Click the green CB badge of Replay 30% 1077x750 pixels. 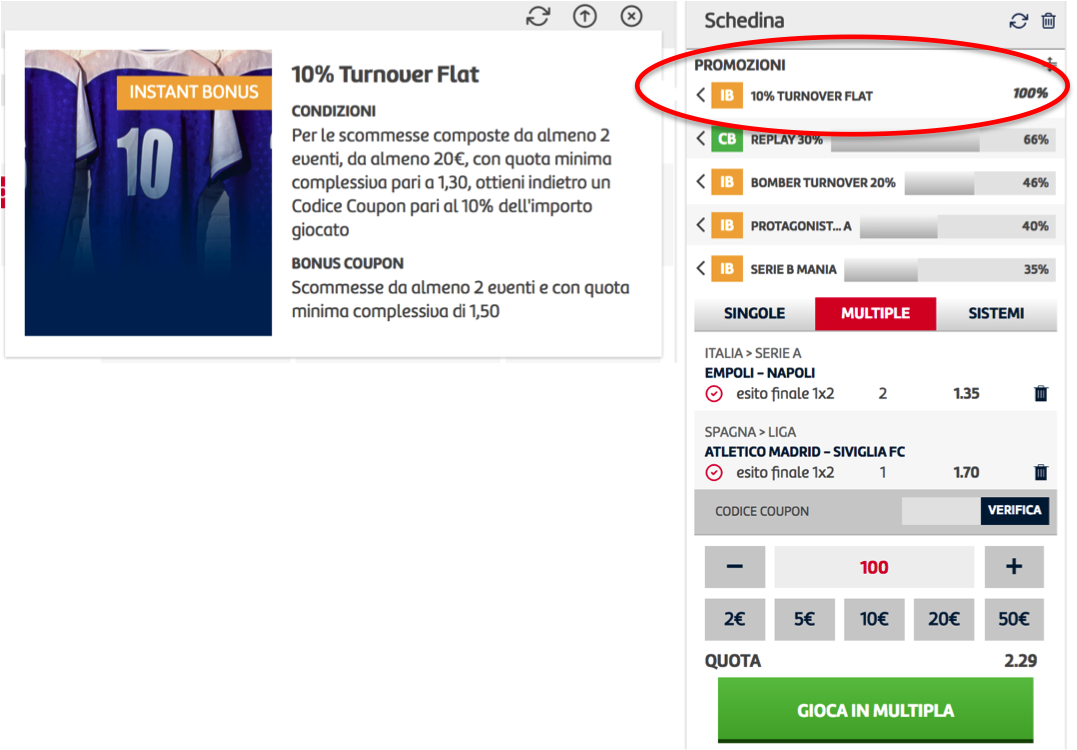[x=727, y=139]
